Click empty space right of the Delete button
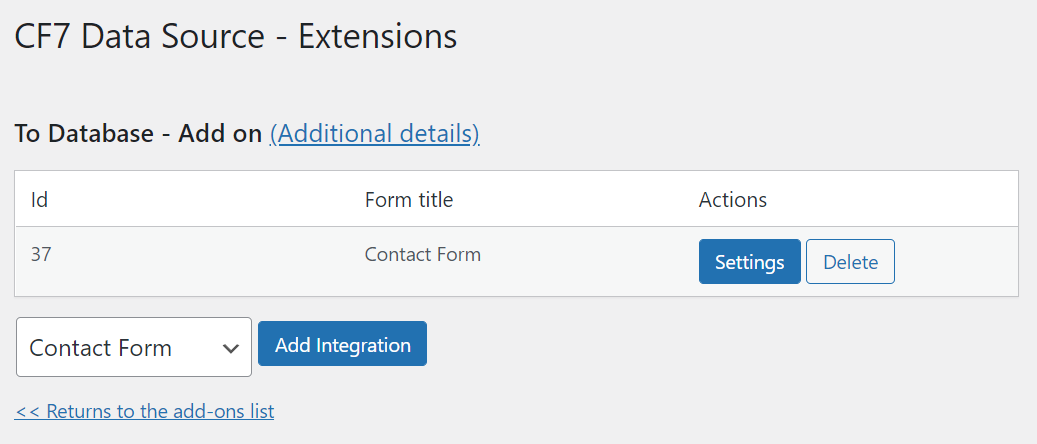Image resolution: width=1037 pixels, height=444 pixels. click(955, 262)
